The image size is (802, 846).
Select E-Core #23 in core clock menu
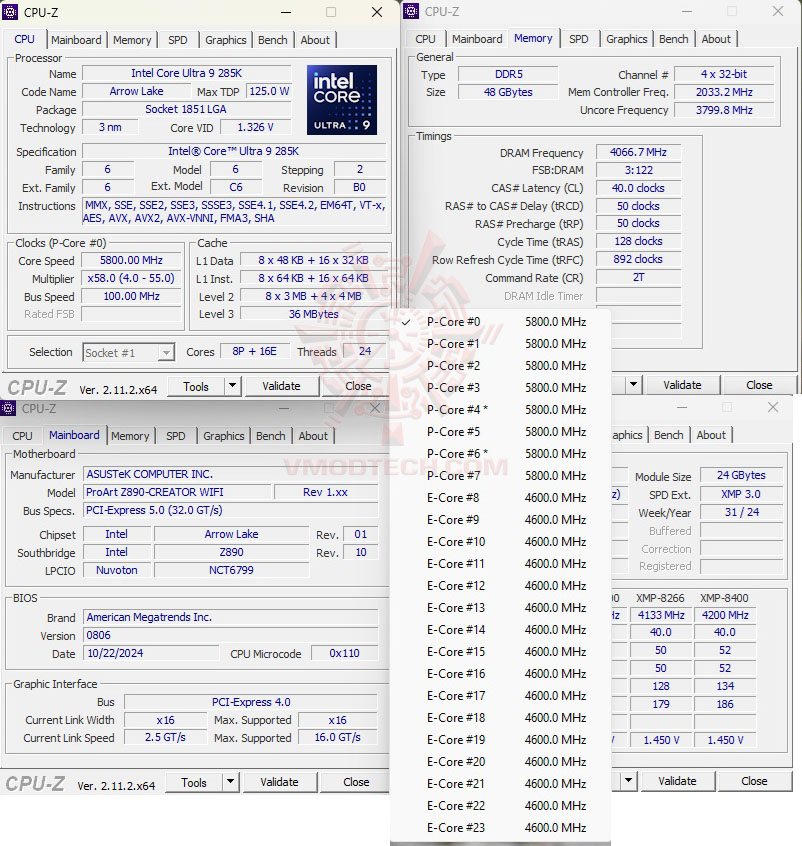[500, 828]
